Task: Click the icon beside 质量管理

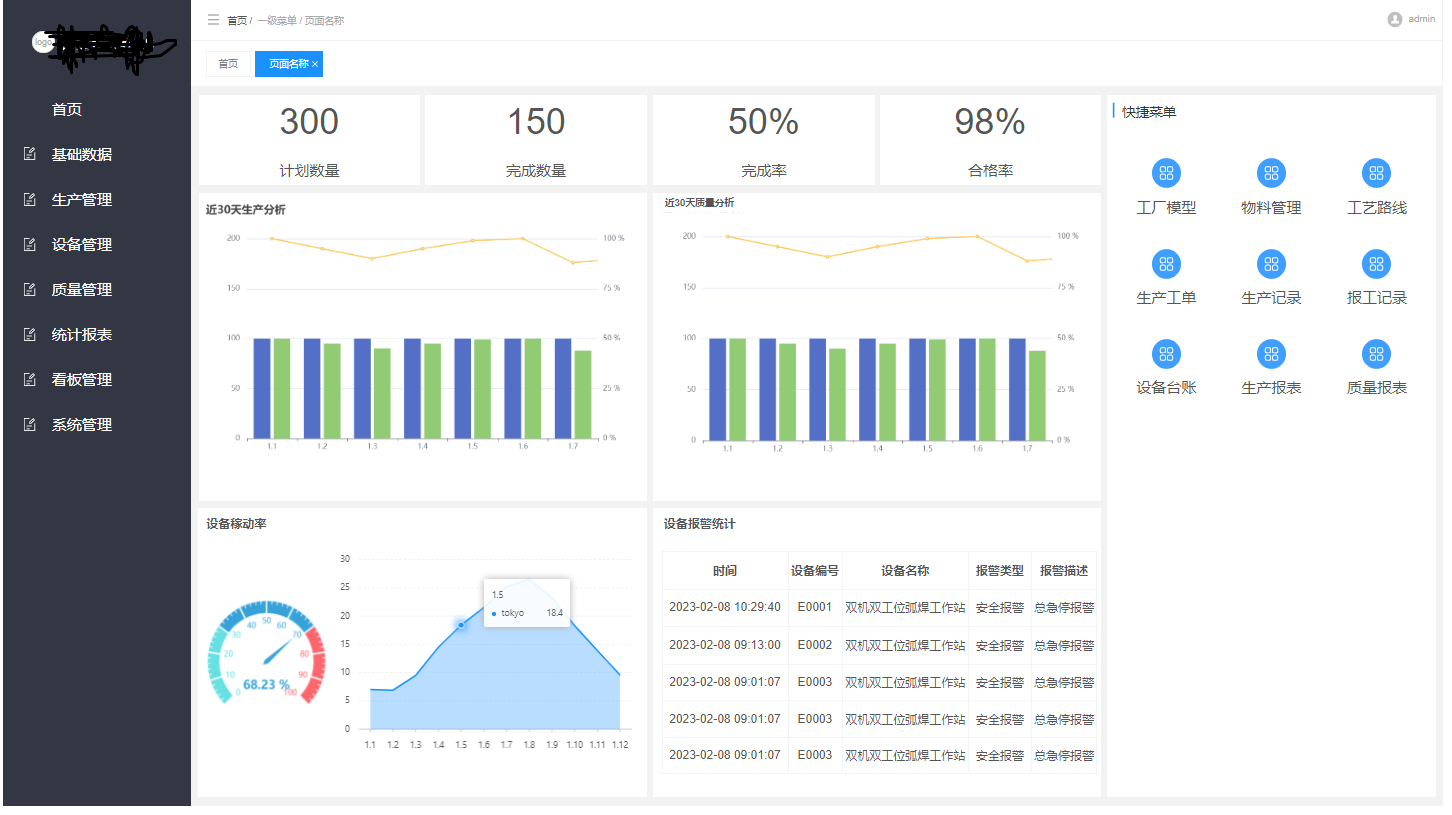Action: [29, 289]
